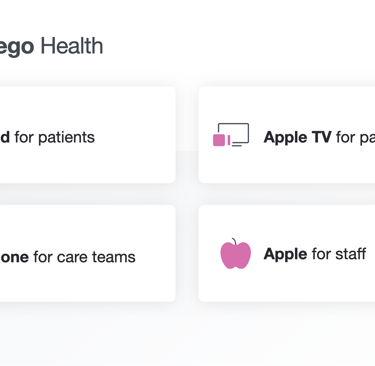Click the bold 'ego' heading fragment
Viewport: 375px width, 366px height.
pos(17,47)
